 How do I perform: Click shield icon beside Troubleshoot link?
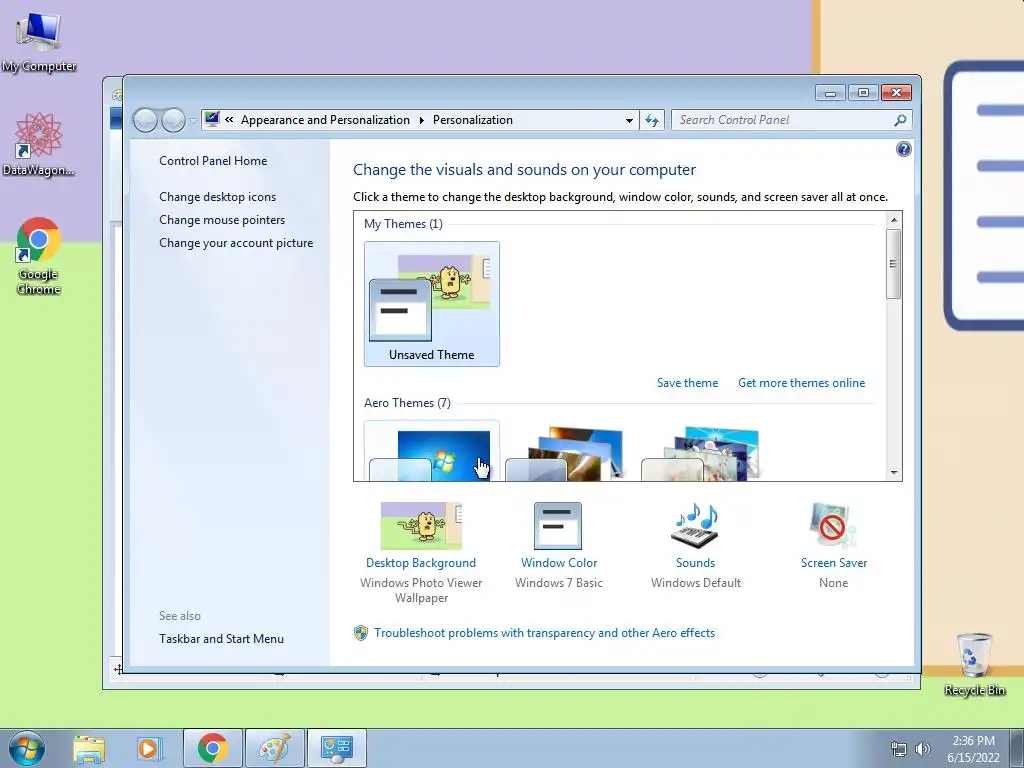(361, 633)
